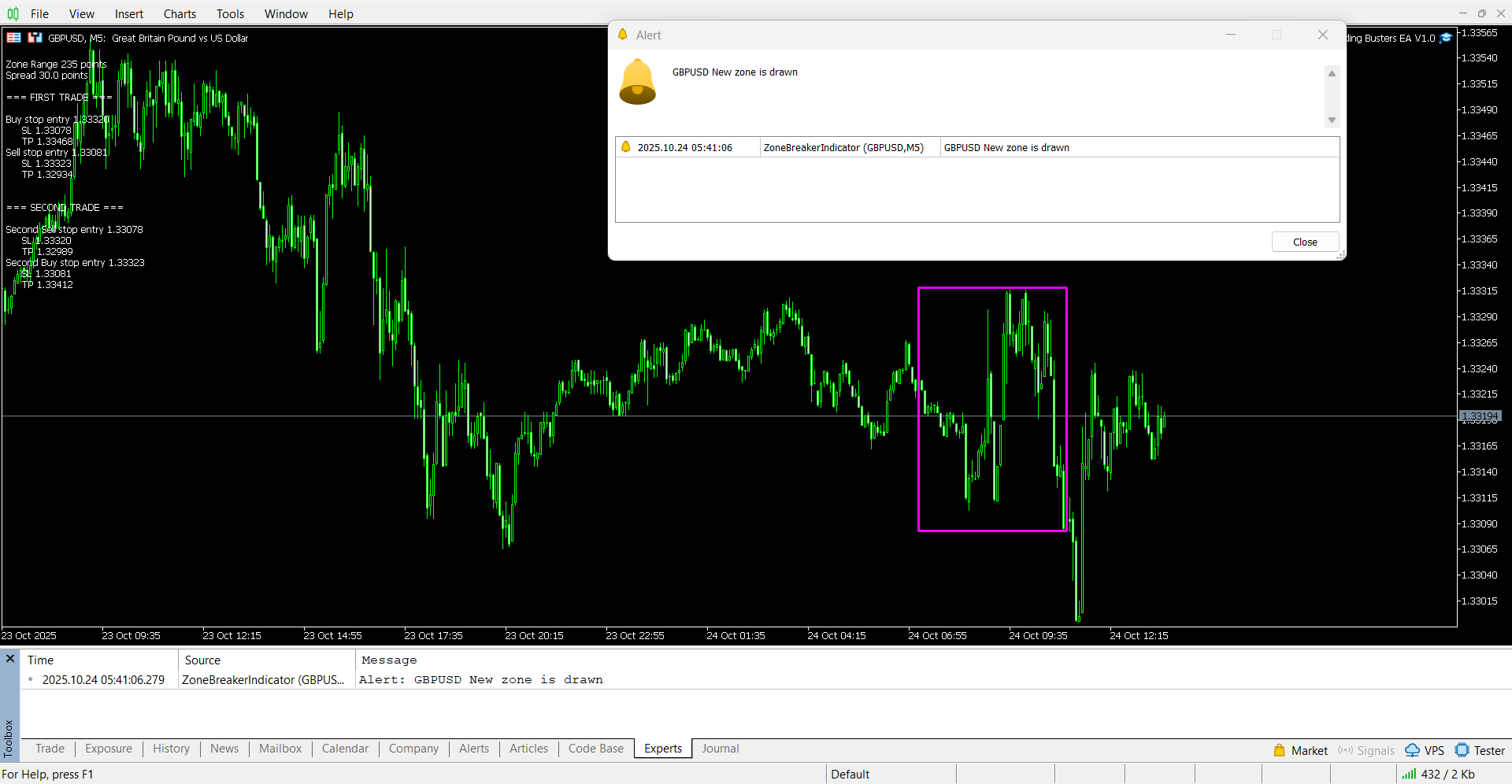1512x784 pixels.
Task: Click the MetaTrader candlestick logo icon
Action: [13, 13]
